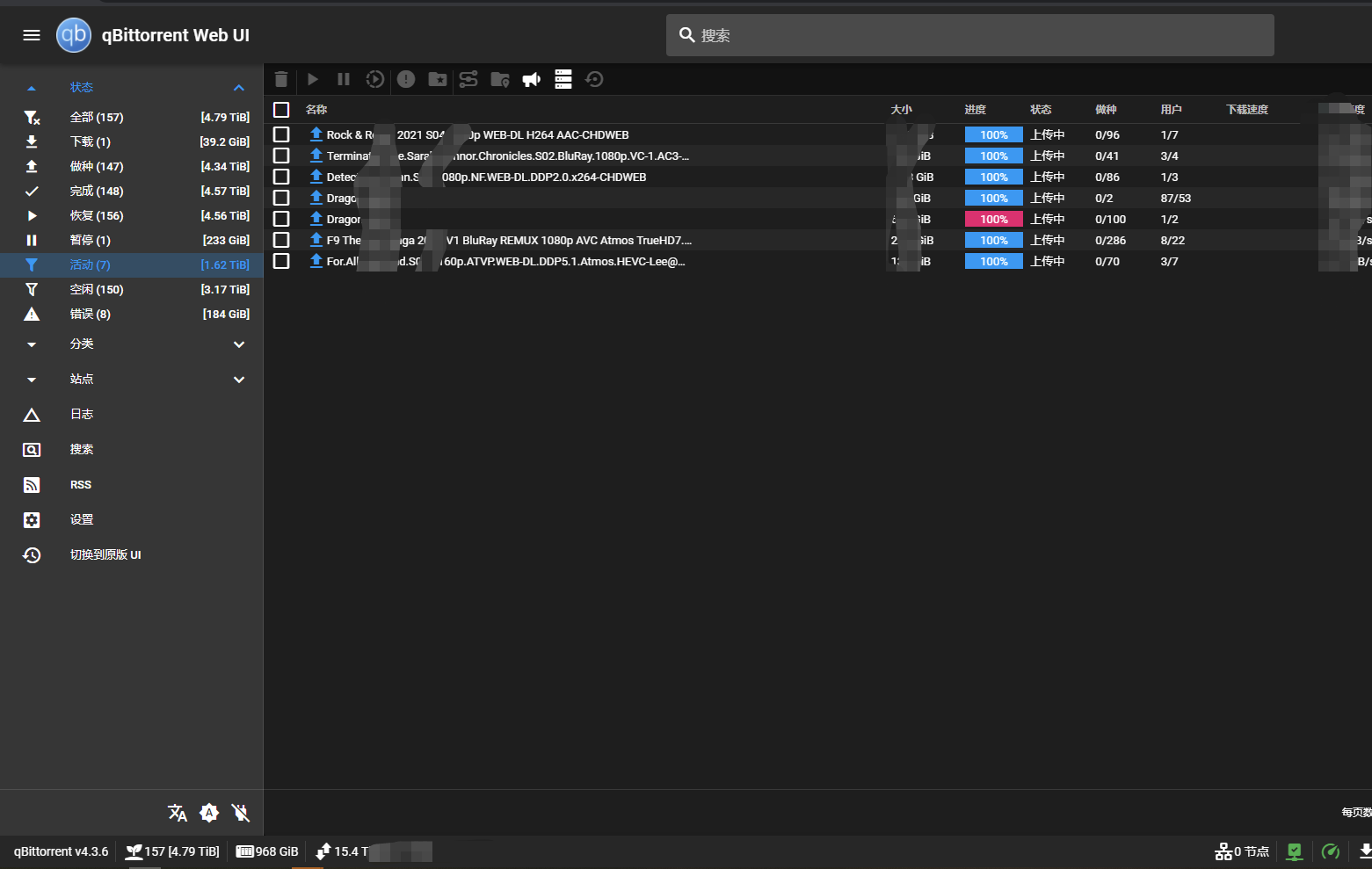The image size is (1372, 869).
Task: Click 切换到原版 UI link
Action: point(105,554)
